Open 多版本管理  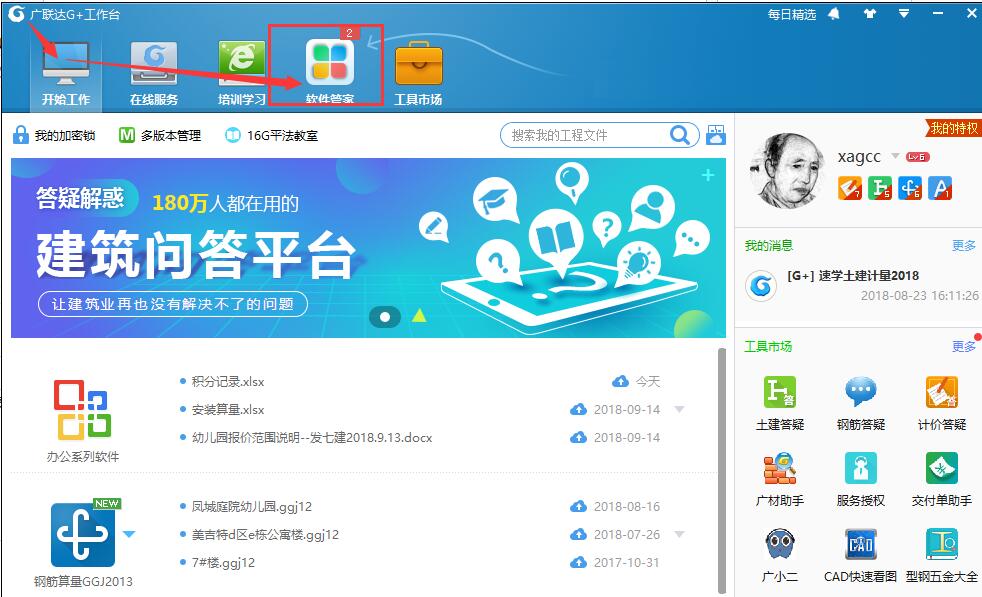[160, 135]
